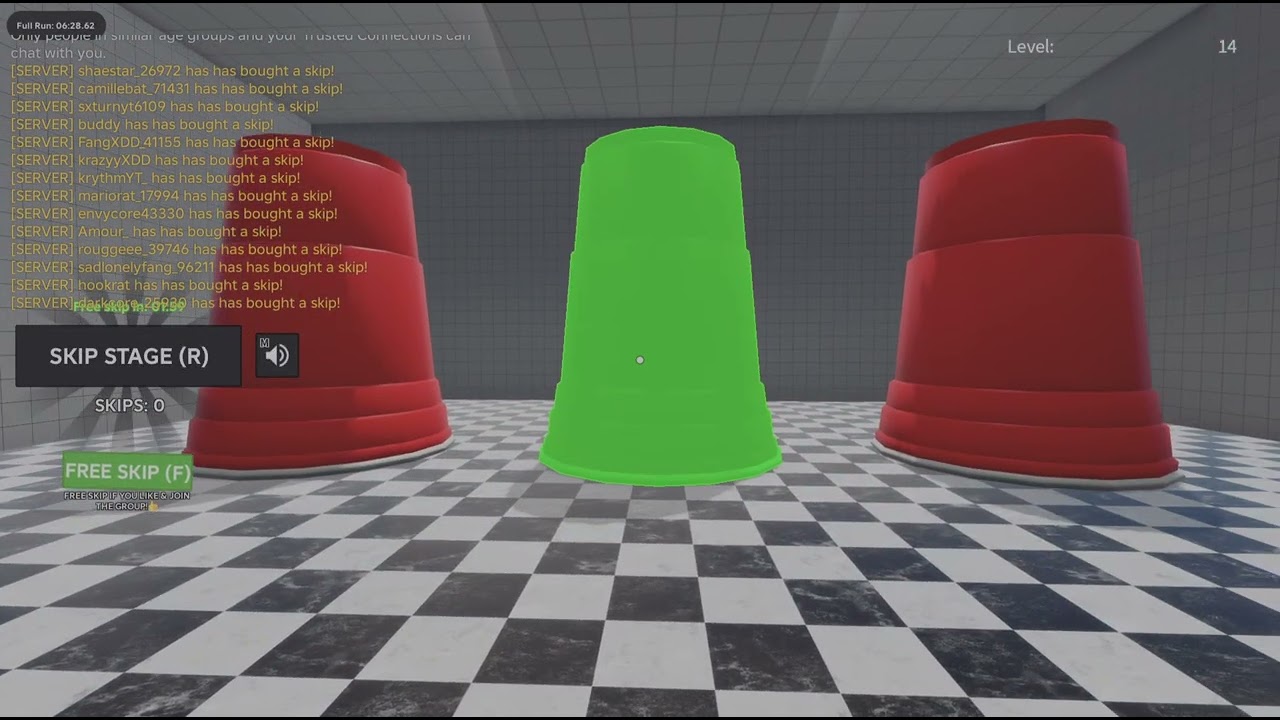Click the mariorat_17994 chat message
The height and width of the screenshot is (720, 1280).
point(171,196)
